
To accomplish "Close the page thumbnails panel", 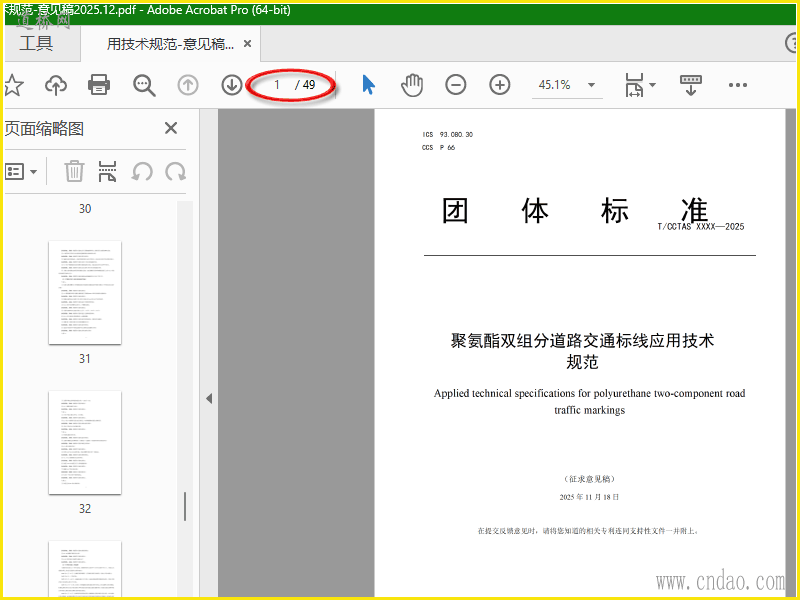I will (171, 128).
